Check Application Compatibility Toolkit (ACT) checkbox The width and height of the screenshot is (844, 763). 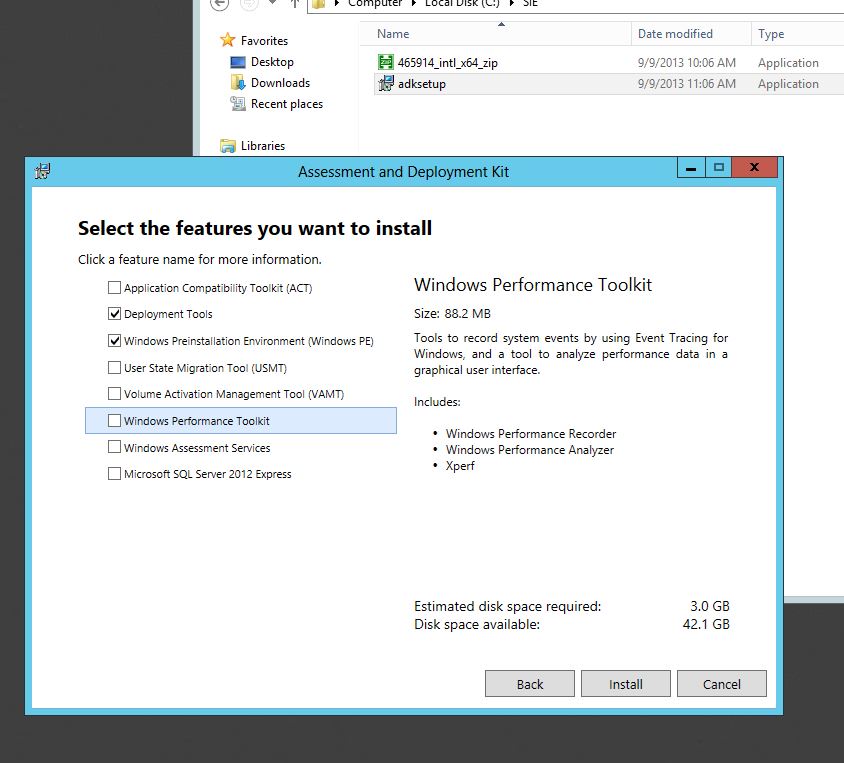pos(114,288)
